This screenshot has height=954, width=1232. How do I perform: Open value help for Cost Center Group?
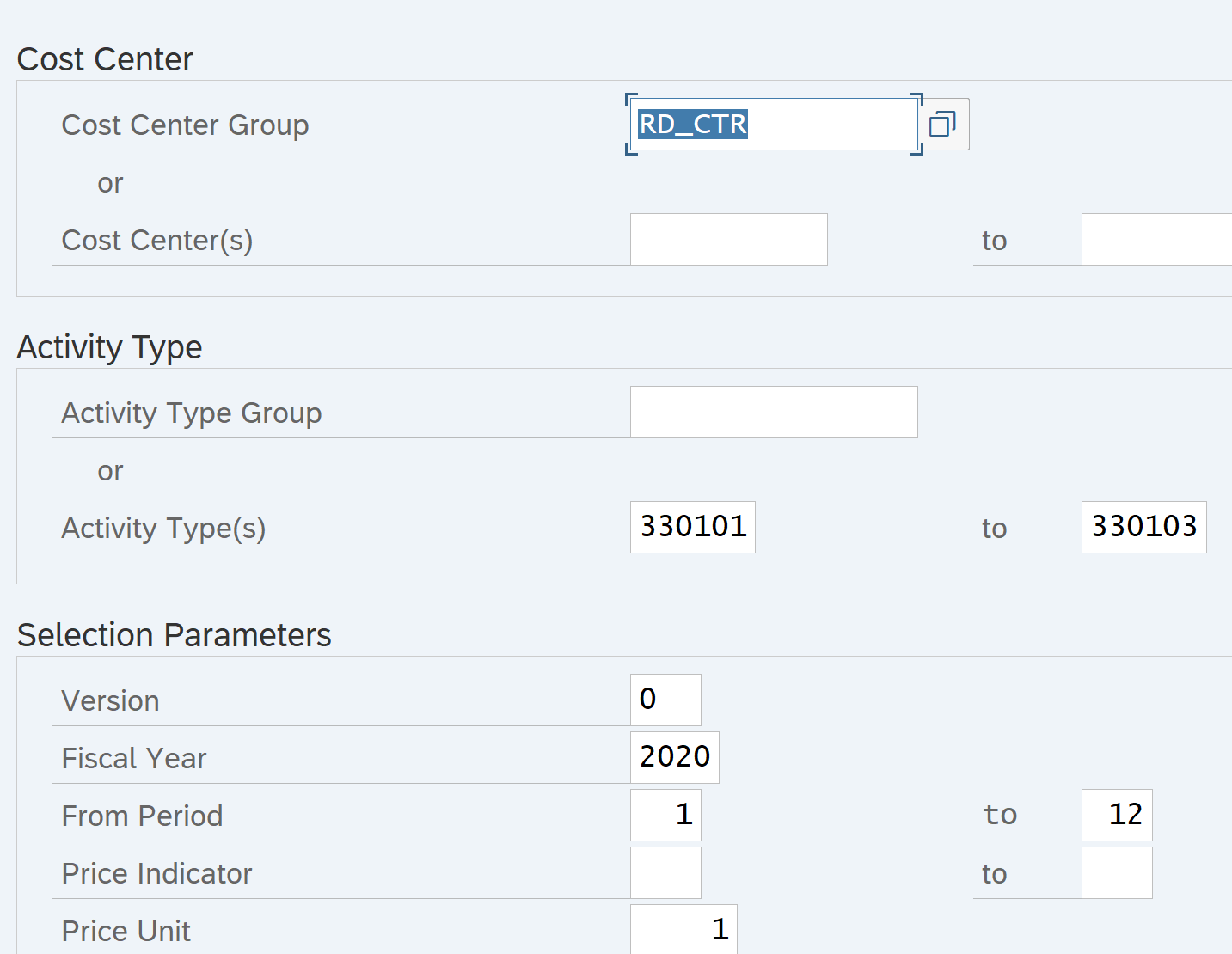point(943,125)
